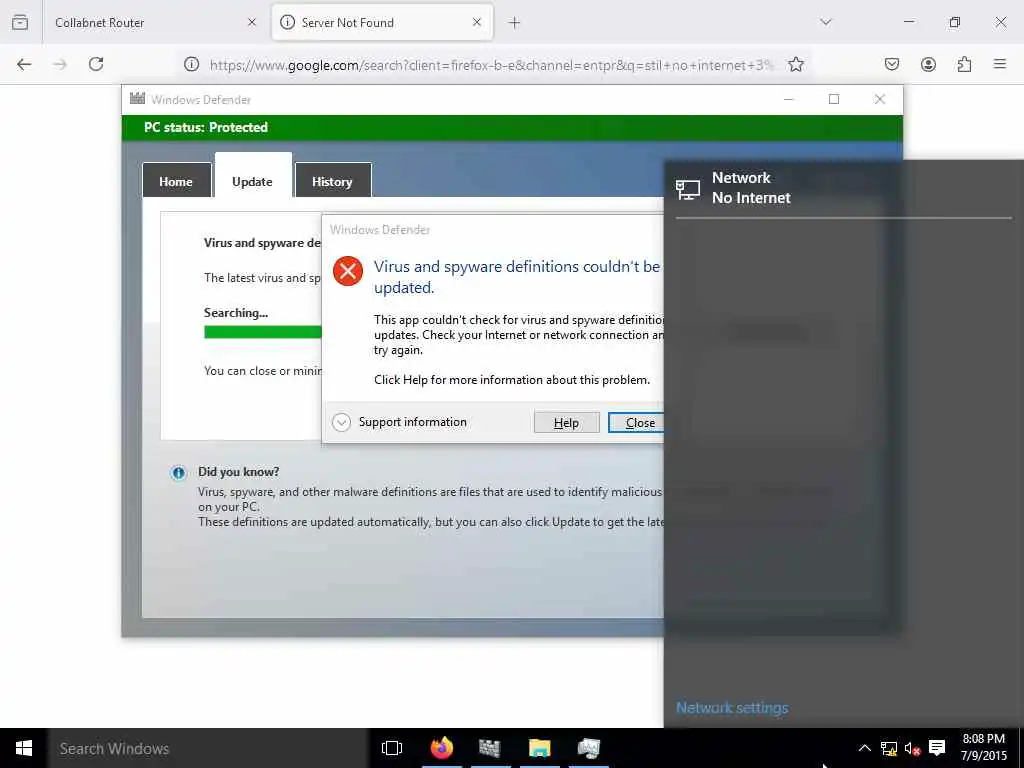Click the network tray icon
The image size is (1024, 768).
[888, 748]
